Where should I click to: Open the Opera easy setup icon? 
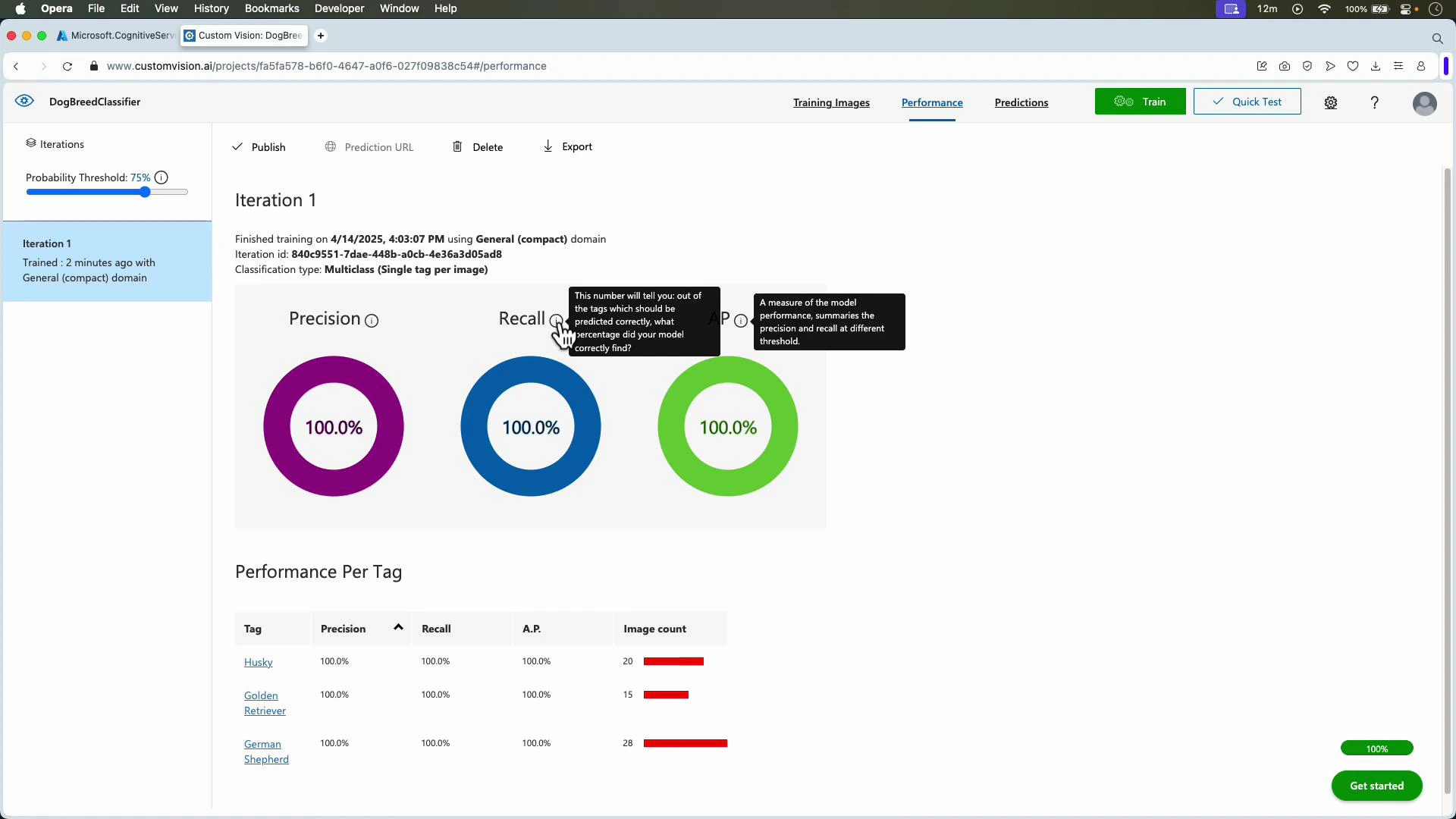[1398, 66]
